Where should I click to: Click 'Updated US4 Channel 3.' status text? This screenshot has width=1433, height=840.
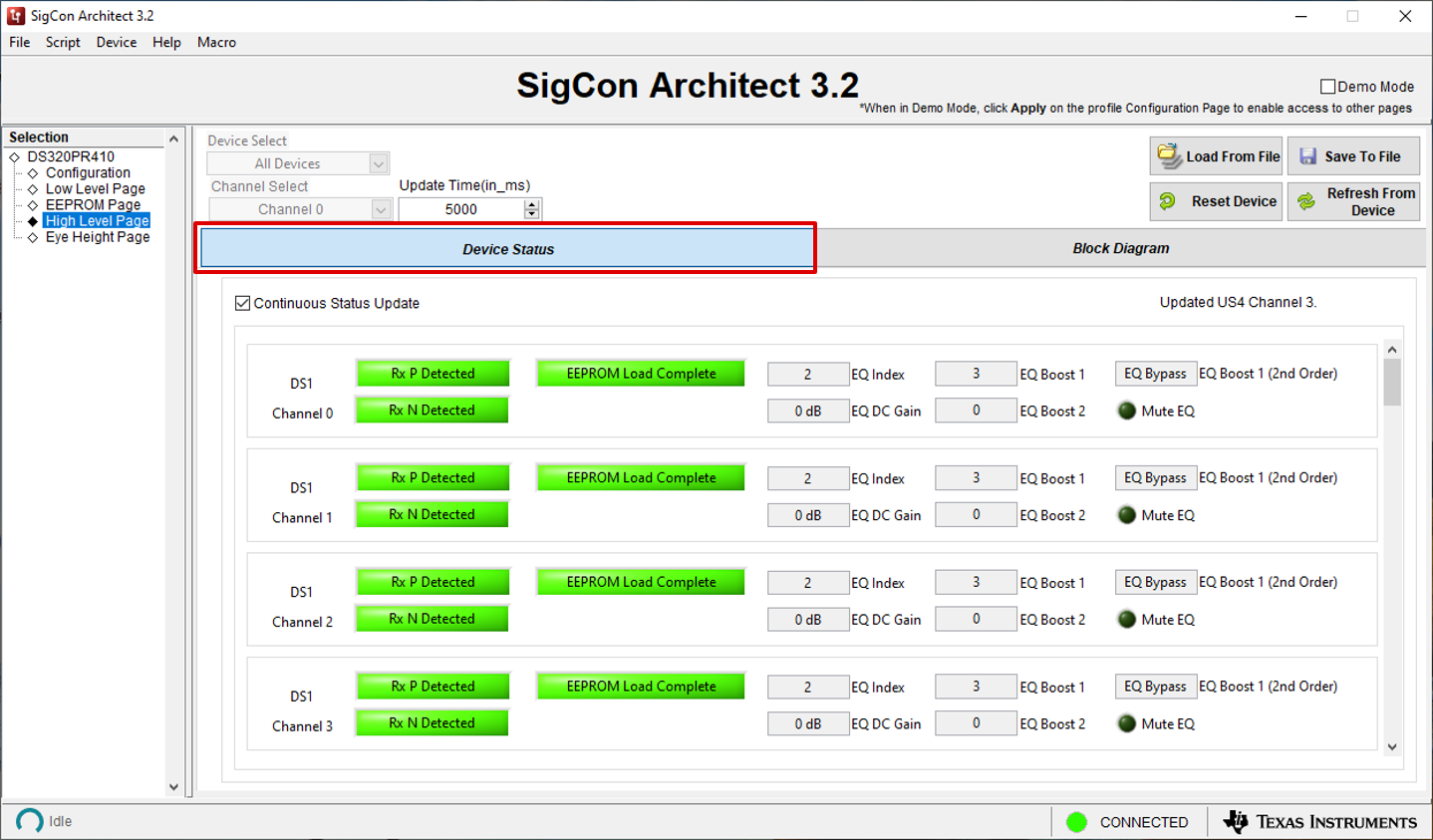(x=1238, y=302)
